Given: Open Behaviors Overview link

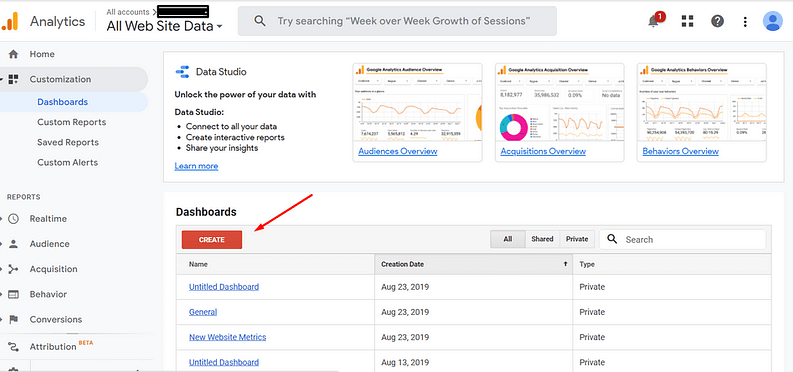Looking at the screenshot, I should tap(680, 151).
